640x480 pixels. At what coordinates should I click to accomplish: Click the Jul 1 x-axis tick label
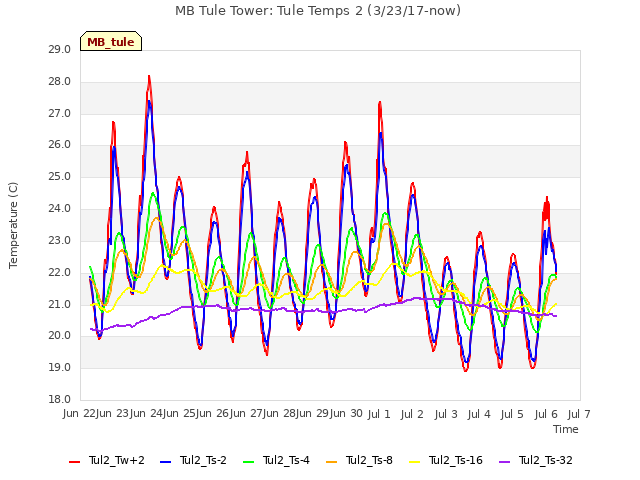(379, 414)
